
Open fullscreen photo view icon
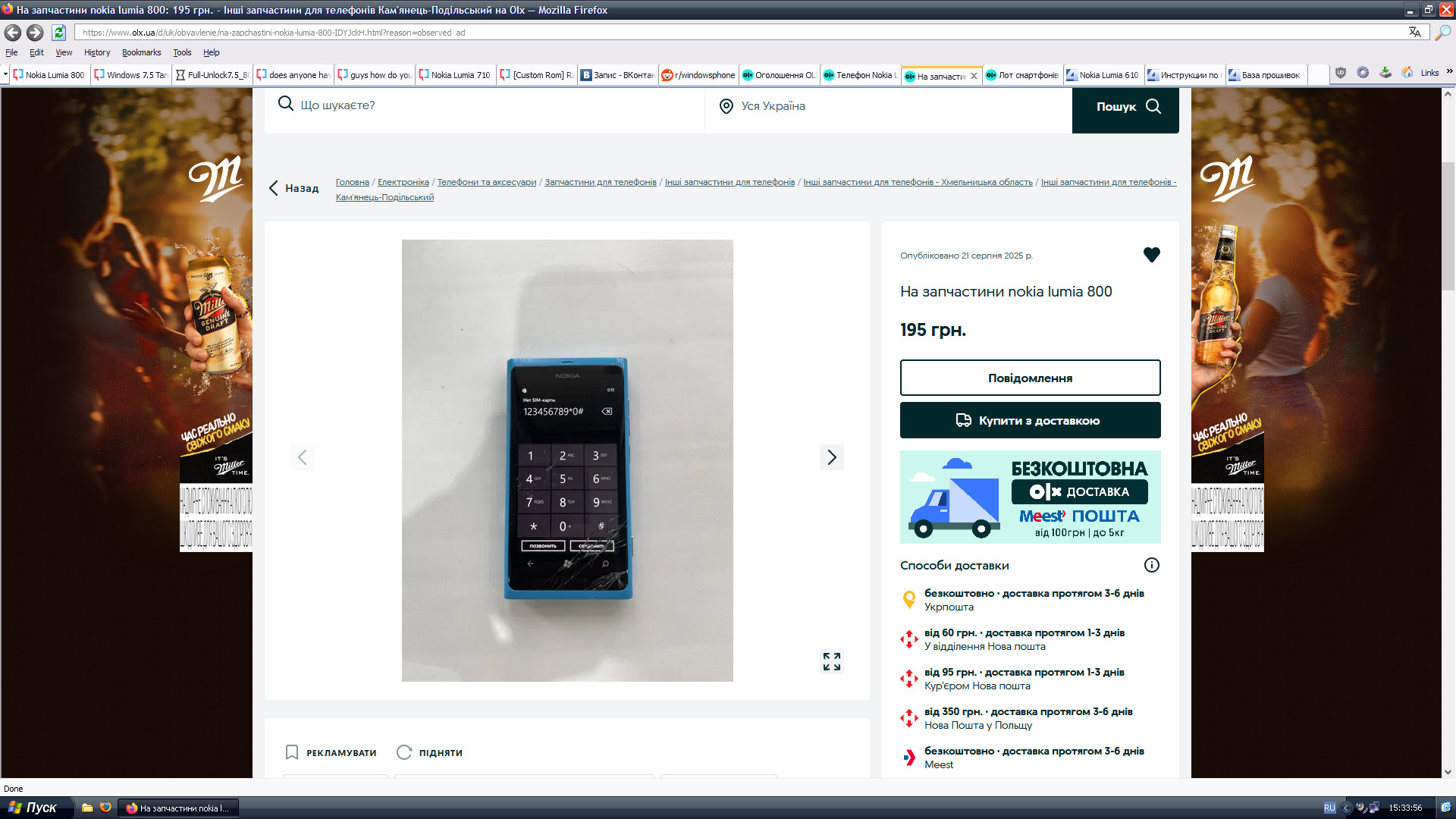(831, 661)
